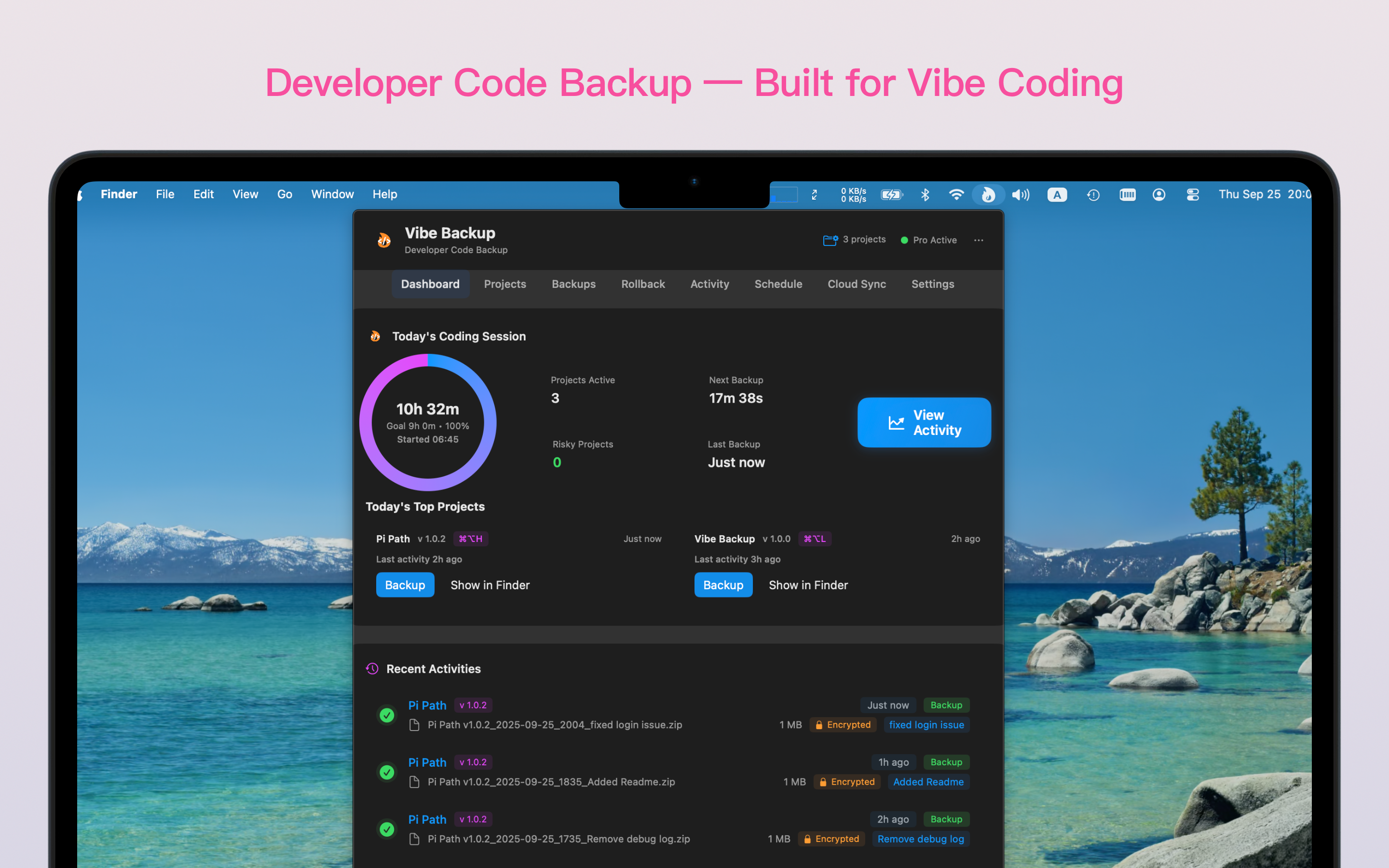
Task: Open the Cloud Sync tab
Action: pyautogui.click(x=857, y=284)
